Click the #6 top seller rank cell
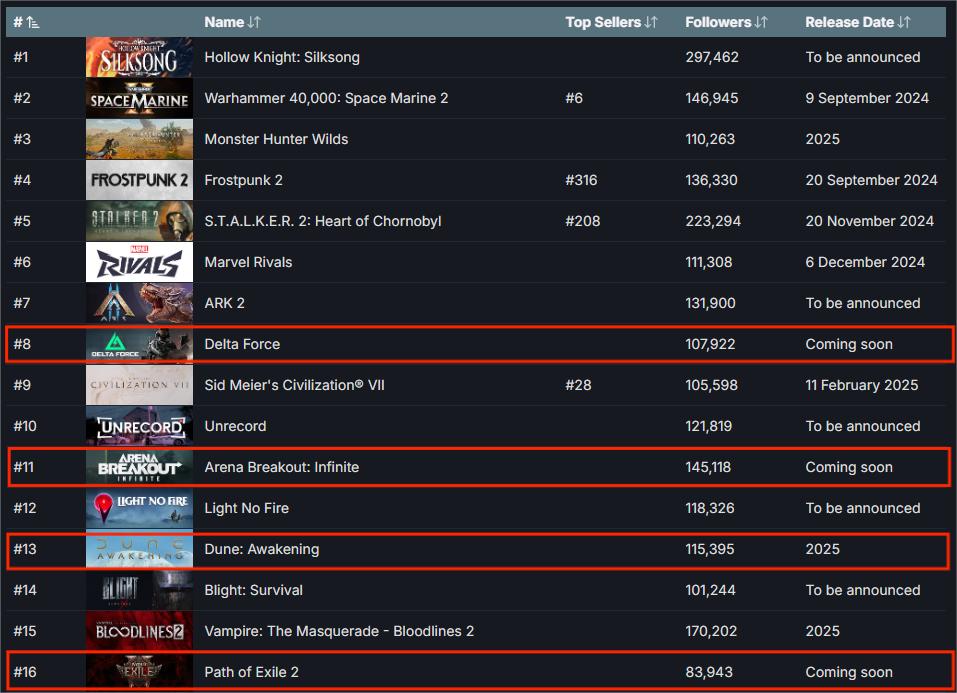Viewport: 957px width, 693px height. [574, 98]
